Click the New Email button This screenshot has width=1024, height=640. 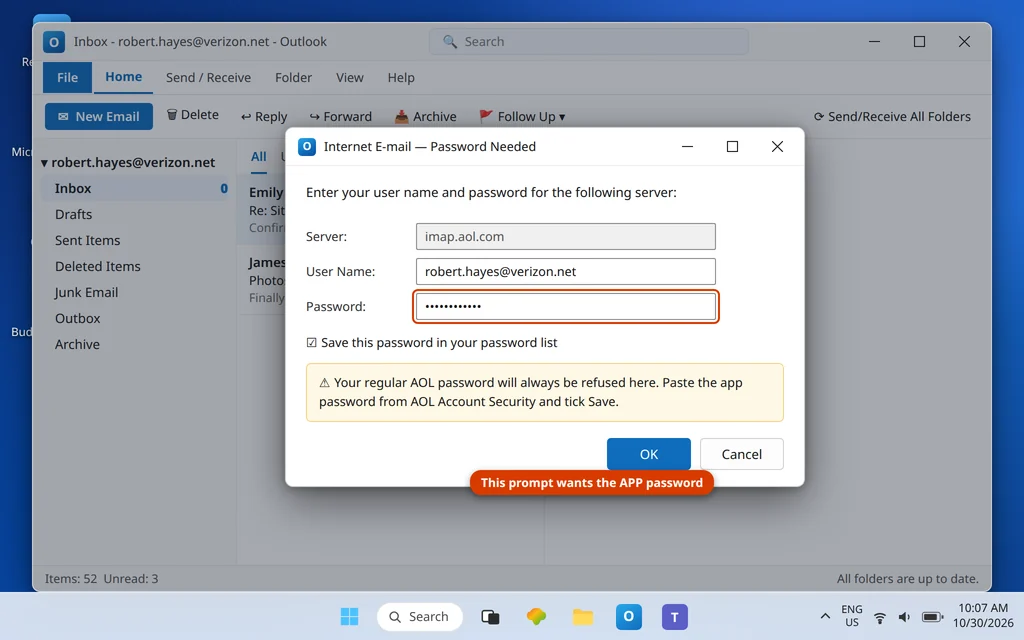(99, 116)
